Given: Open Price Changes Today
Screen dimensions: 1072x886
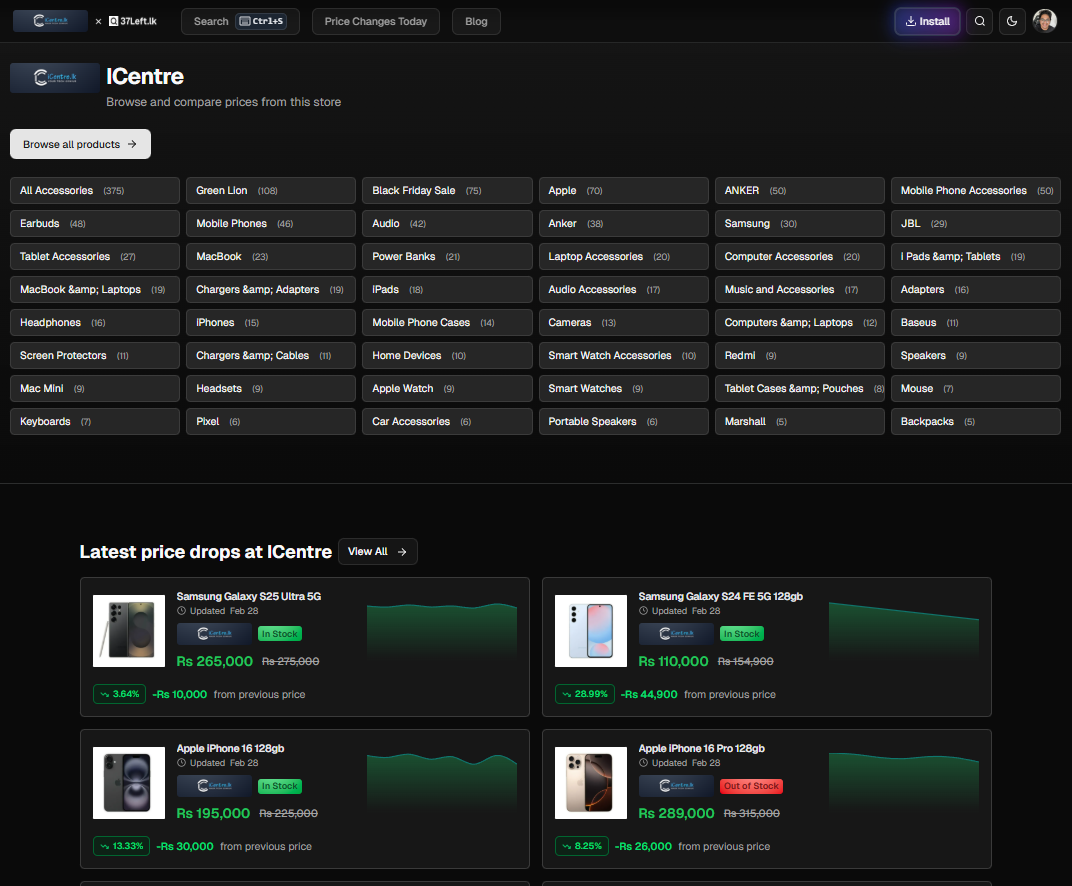Looking at the screenshot, I should (375, 21).
